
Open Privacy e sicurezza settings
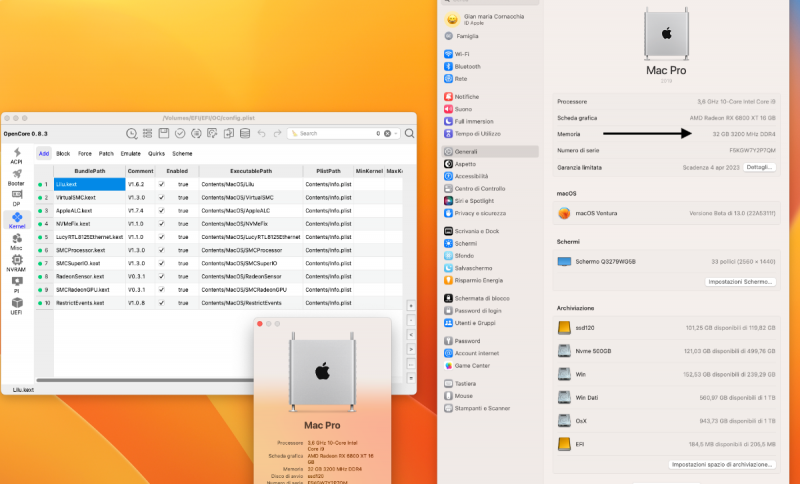[x=474, y=213]
